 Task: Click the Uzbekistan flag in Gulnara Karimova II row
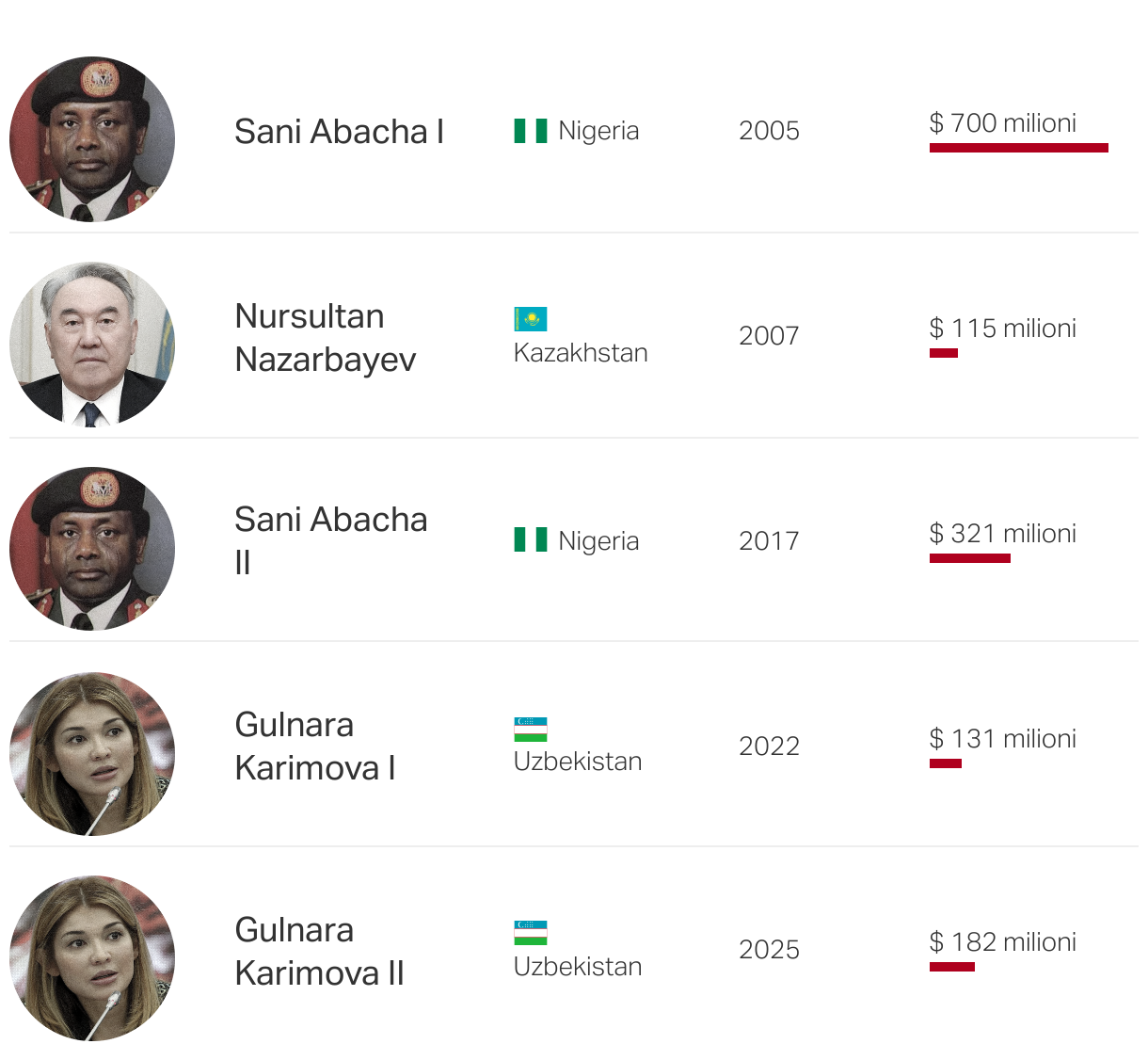click(531, 933)
